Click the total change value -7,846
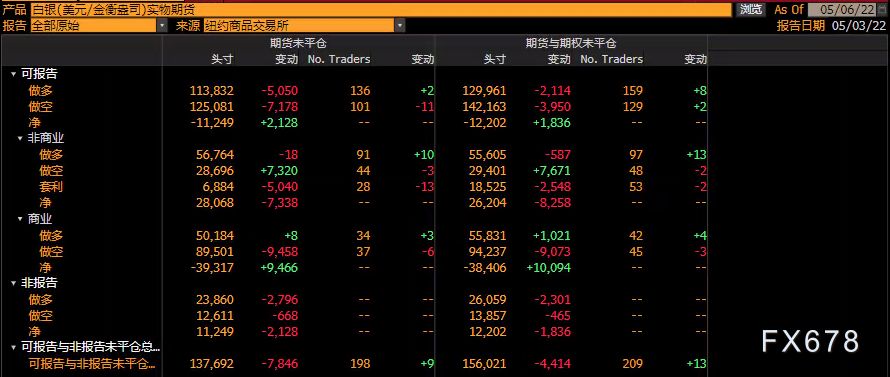This screenshot has width=890, height=377. coord(280,364)
